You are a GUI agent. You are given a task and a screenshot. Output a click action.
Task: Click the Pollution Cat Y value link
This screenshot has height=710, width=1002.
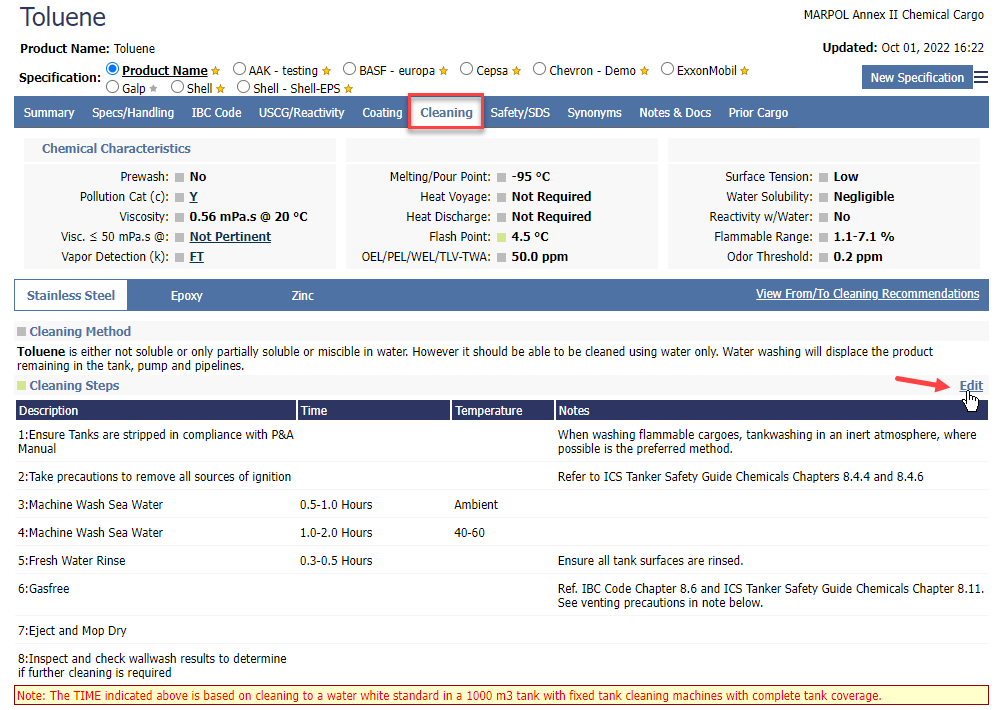click(x=193, y=197)
